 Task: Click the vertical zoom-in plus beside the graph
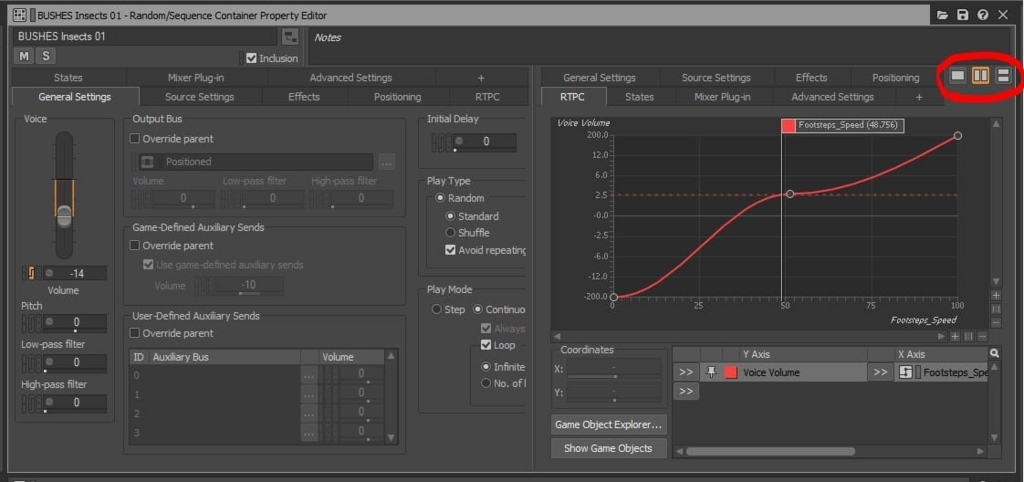995,296
